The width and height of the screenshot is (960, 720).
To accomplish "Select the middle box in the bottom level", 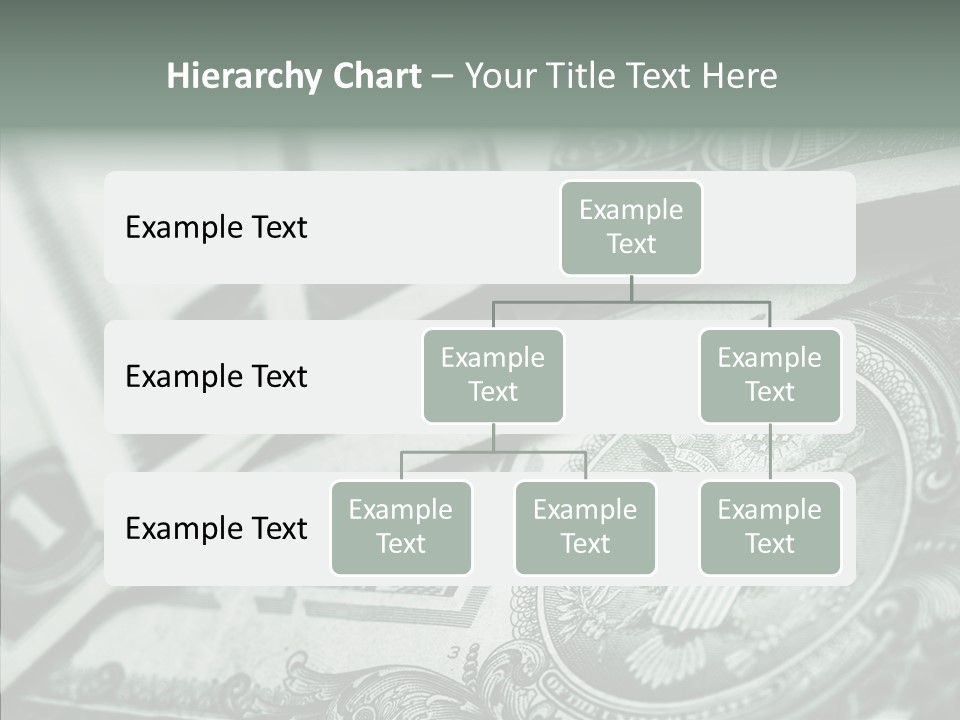I will point(585,527).
